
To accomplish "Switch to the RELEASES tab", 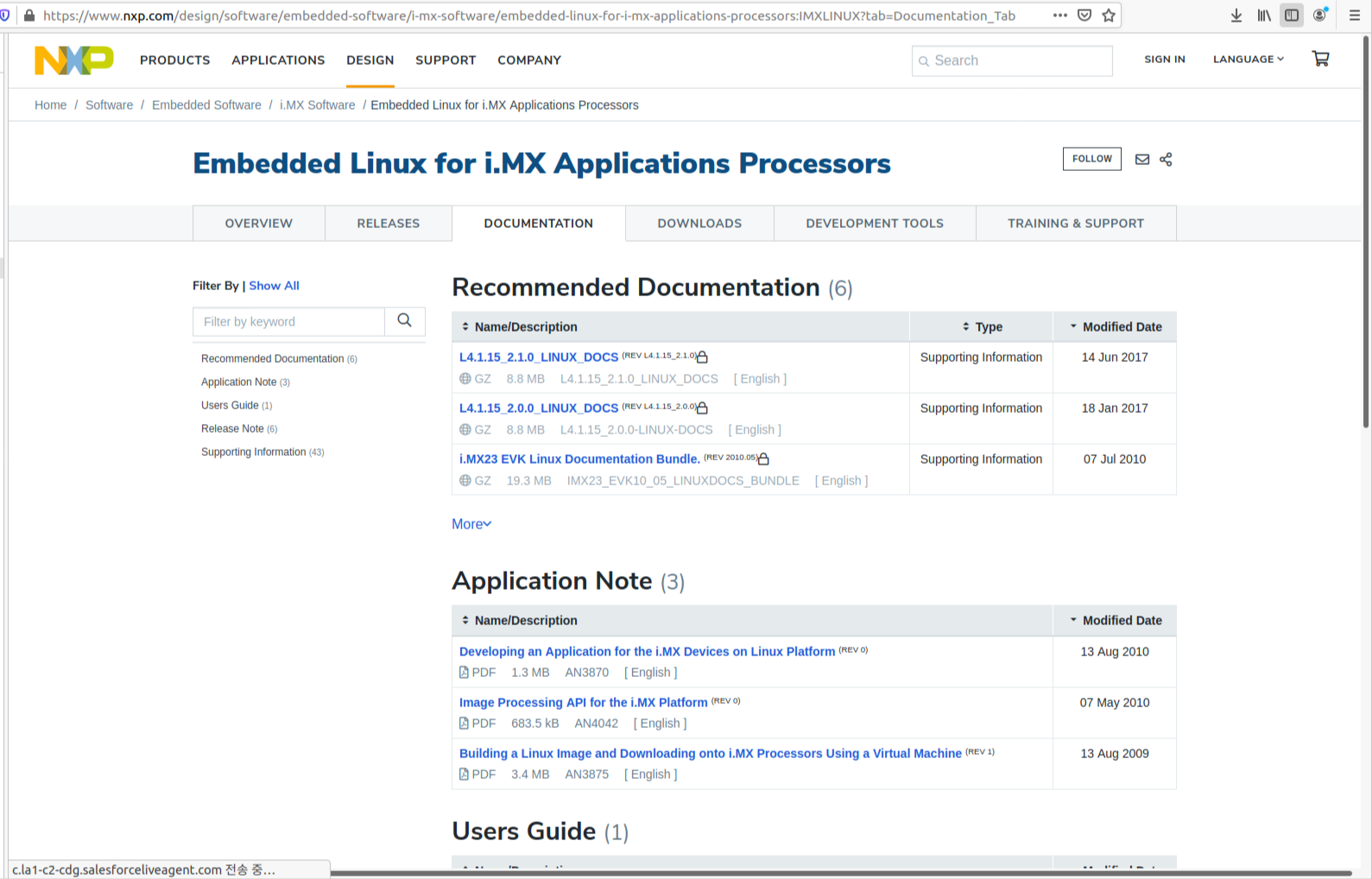I will tap(389, 223).
